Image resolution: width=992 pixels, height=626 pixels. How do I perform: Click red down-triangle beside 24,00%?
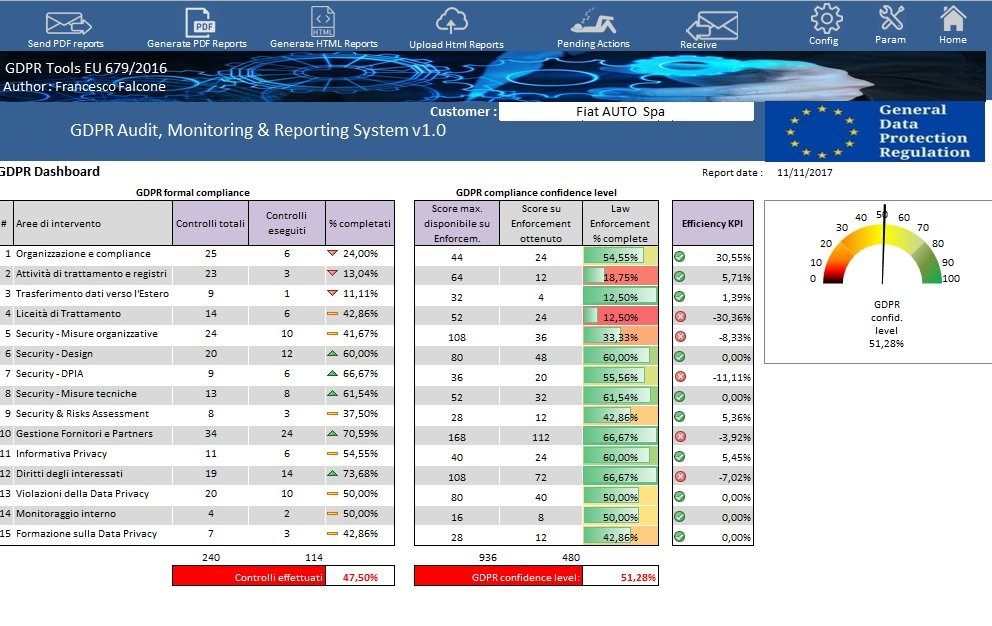[332, 253]
